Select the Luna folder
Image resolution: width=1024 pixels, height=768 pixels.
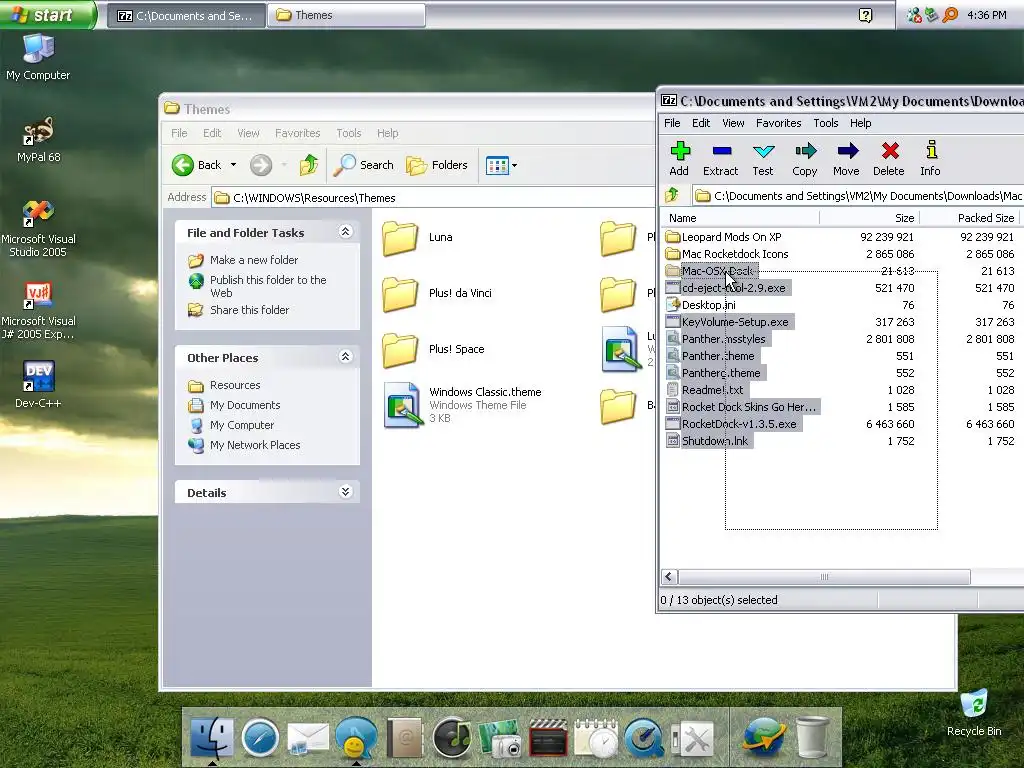tap(418, 237)
